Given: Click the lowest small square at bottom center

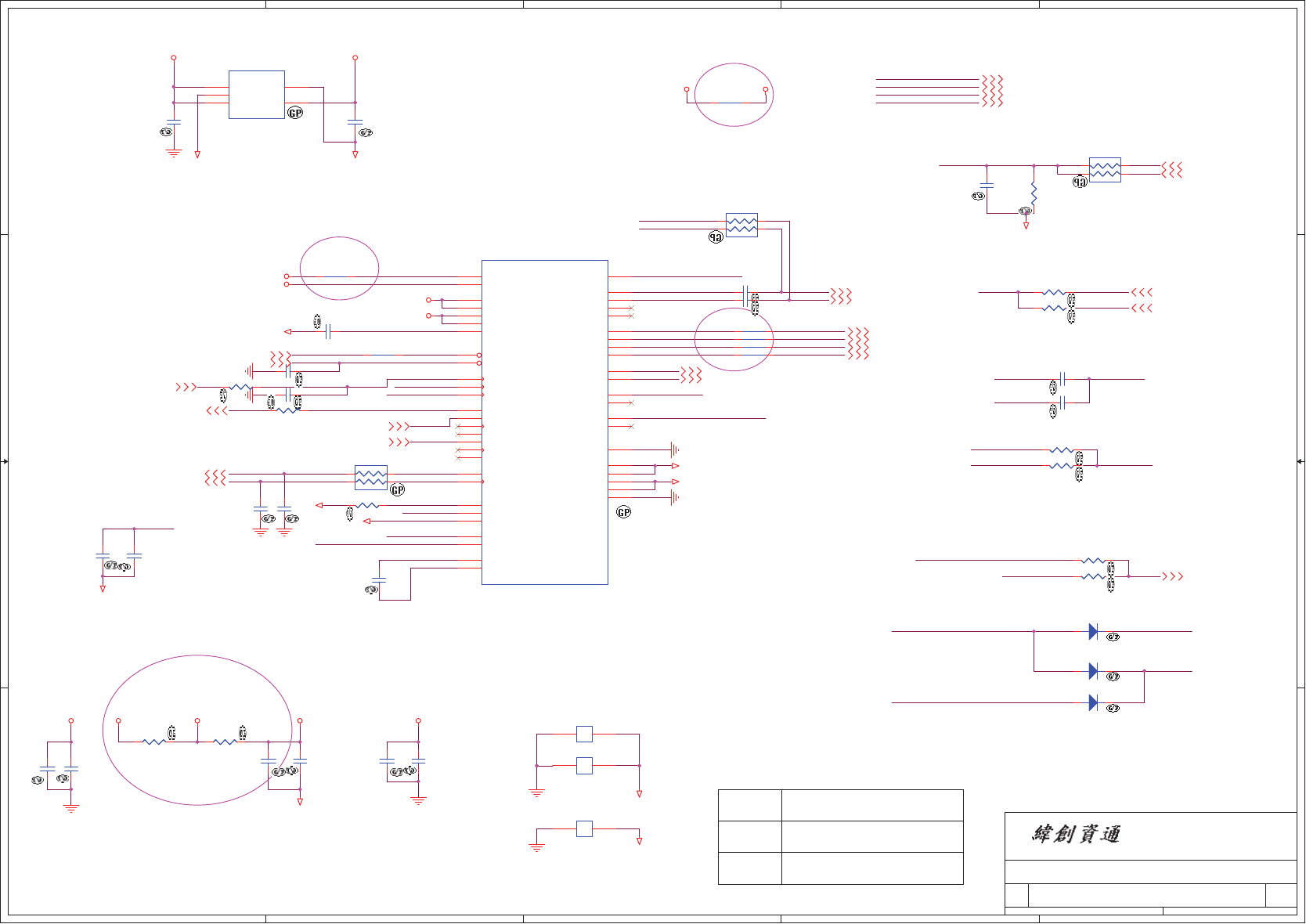Looking at the screenshot, I should 584,828.
